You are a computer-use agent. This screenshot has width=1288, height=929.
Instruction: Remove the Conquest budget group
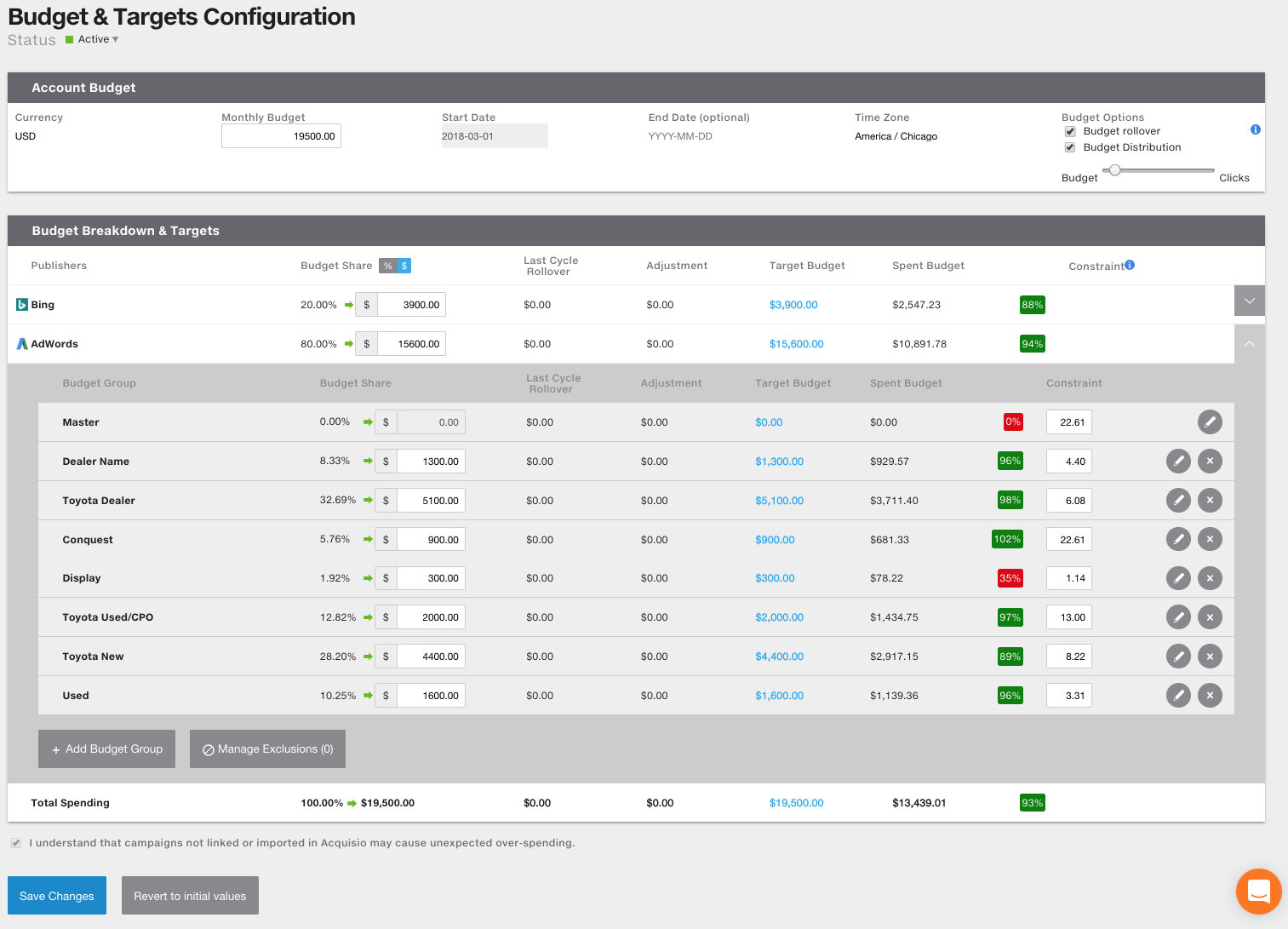pyautogui.click(x=1210, y=539)
